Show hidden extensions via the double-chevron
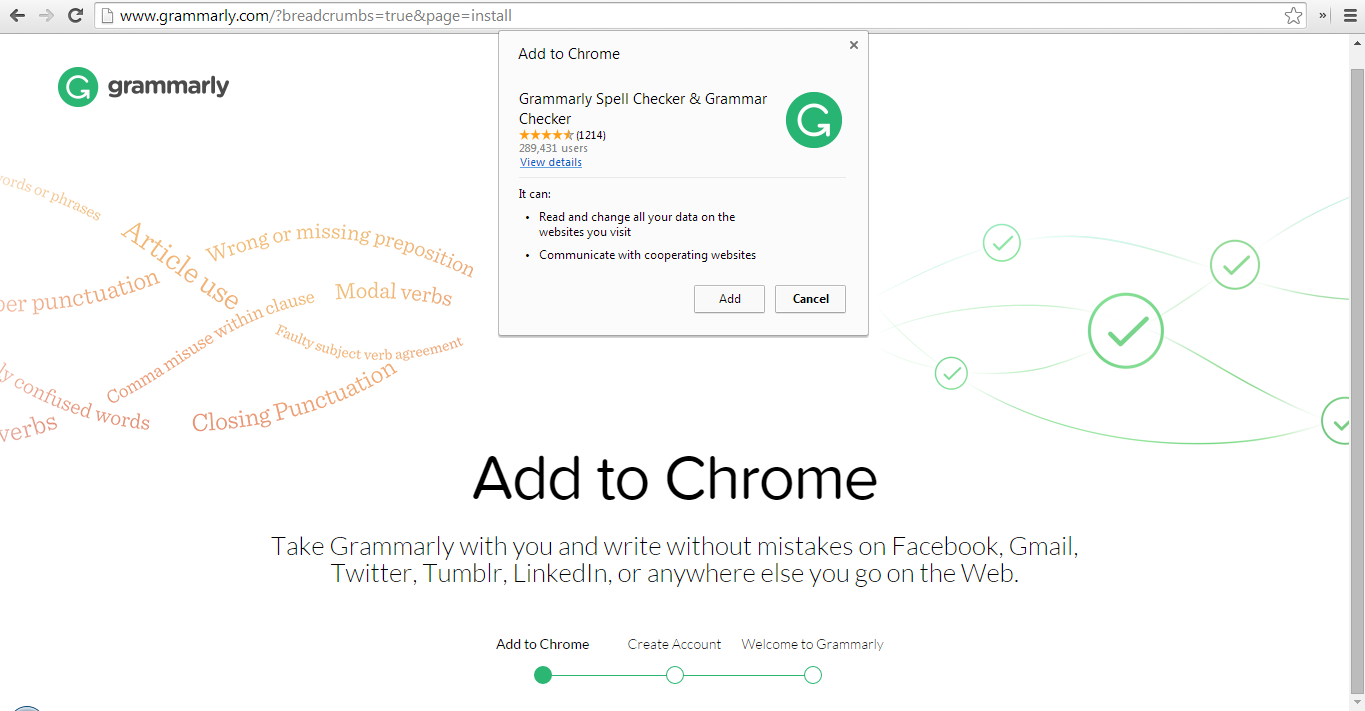 [1323, 16]
